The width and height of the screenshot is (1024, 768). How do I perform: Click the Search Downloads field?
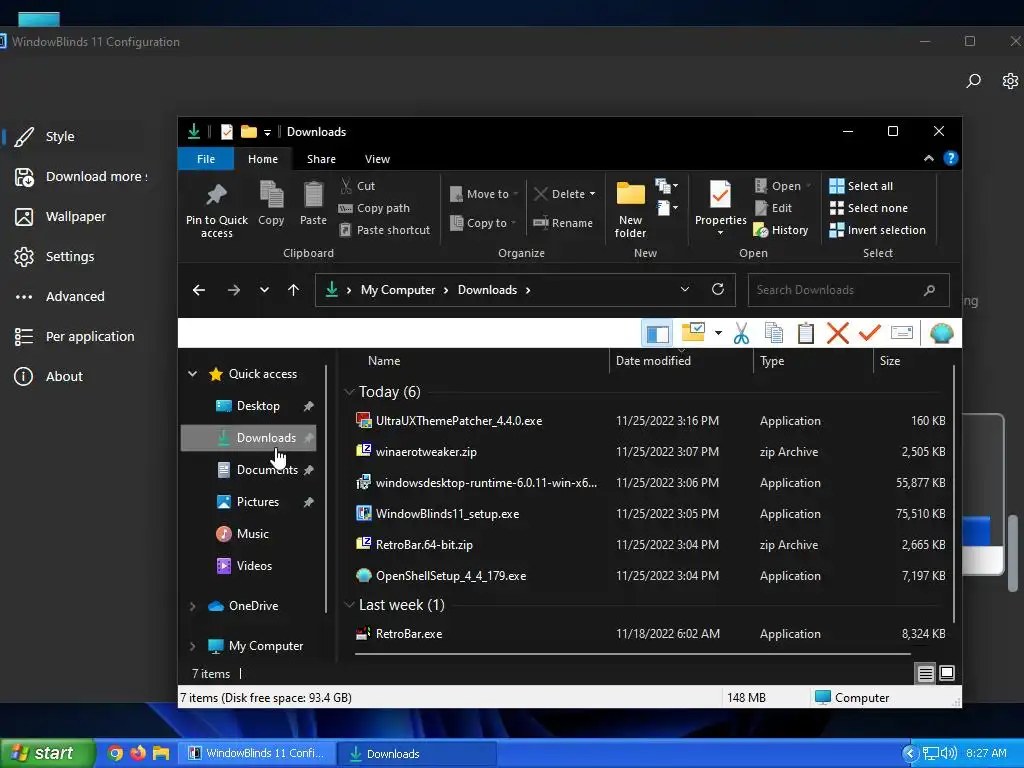coord(848,290)
